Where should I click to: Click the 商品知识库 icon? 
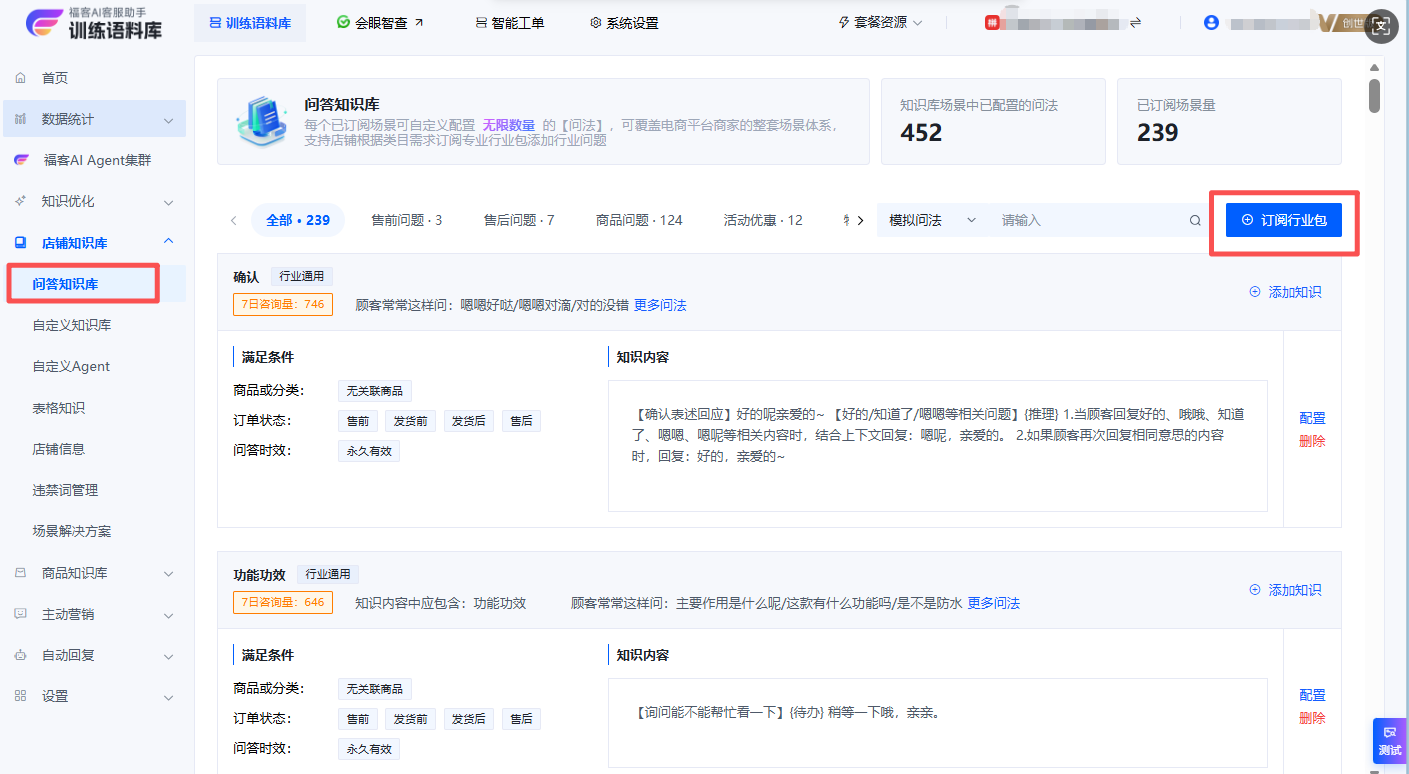(21, 573)
